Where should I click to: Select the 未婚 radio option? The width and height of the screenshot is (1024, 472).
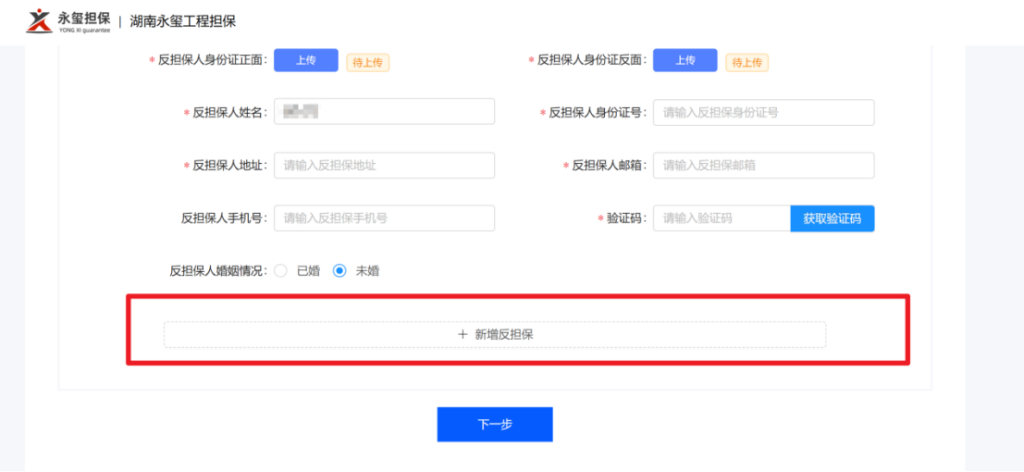340,271
